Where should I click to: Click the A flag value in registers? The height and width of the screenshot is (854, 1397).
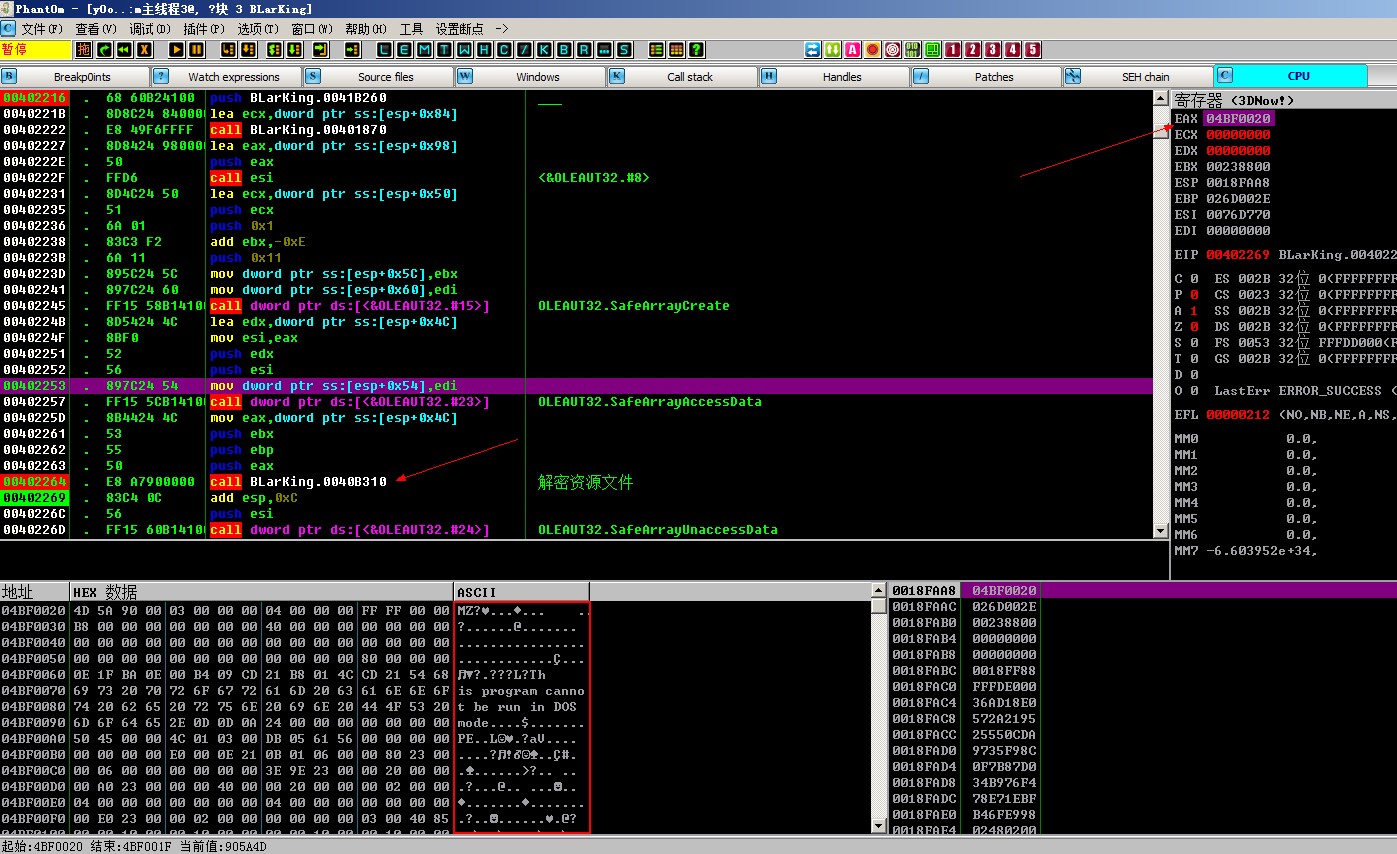[1194, 311]
